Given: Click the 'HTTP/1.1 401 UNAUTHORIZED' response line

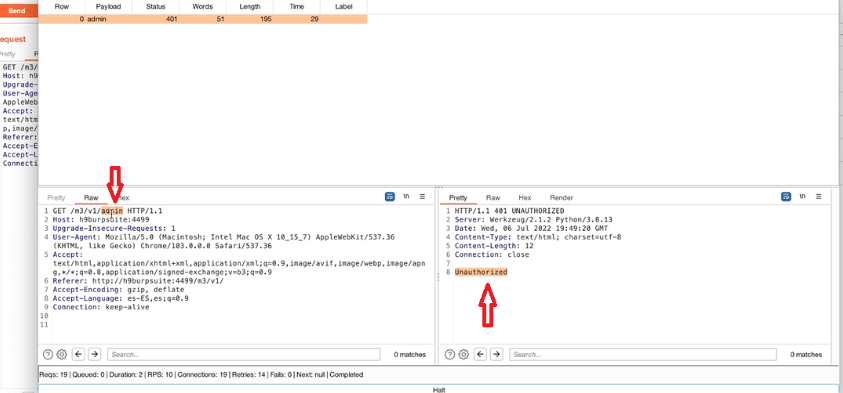Looking at the screenshot, I should coord(509,211).
